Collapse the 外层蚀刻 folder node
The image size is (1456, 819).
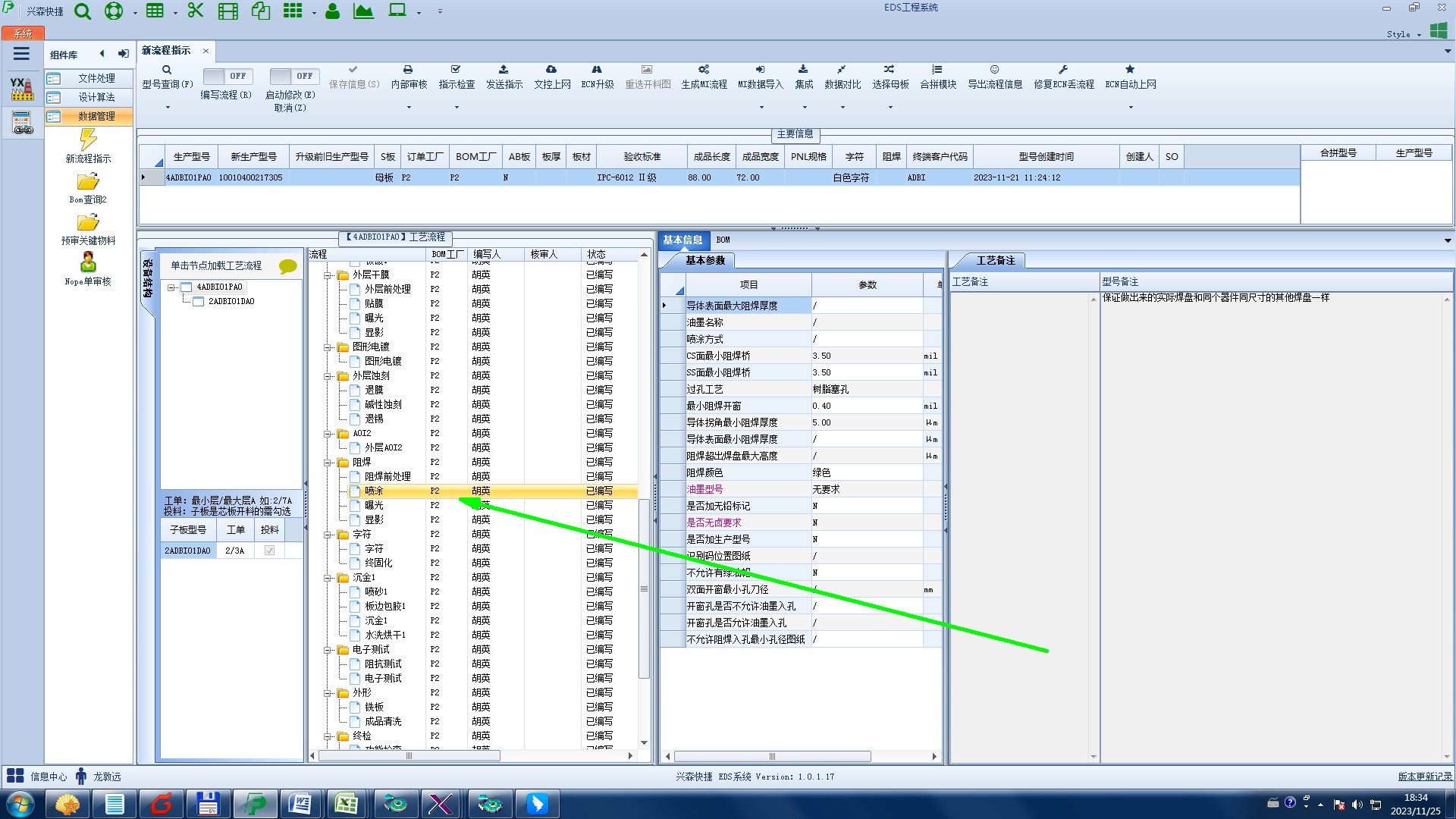coord(328,376)
